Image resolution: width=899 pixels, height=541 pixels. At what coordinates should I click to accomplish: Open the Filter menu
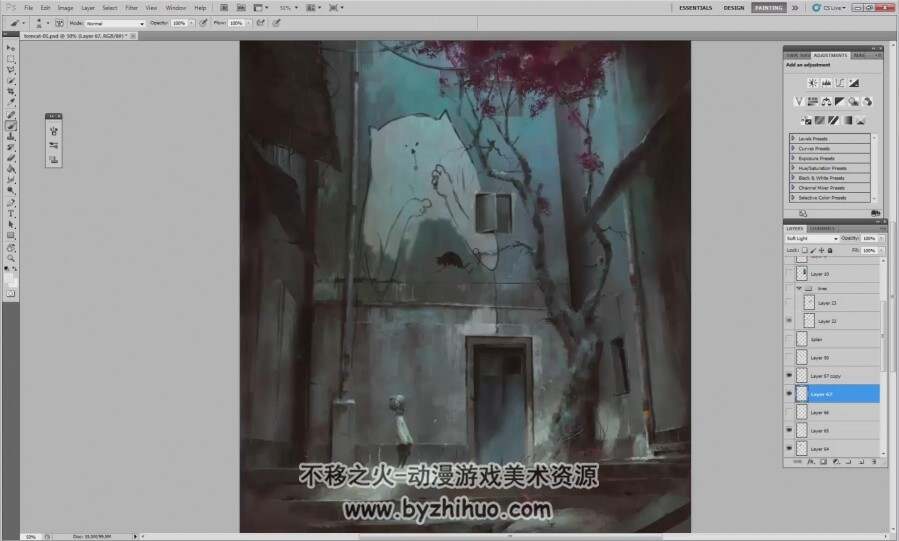point(131,8)
